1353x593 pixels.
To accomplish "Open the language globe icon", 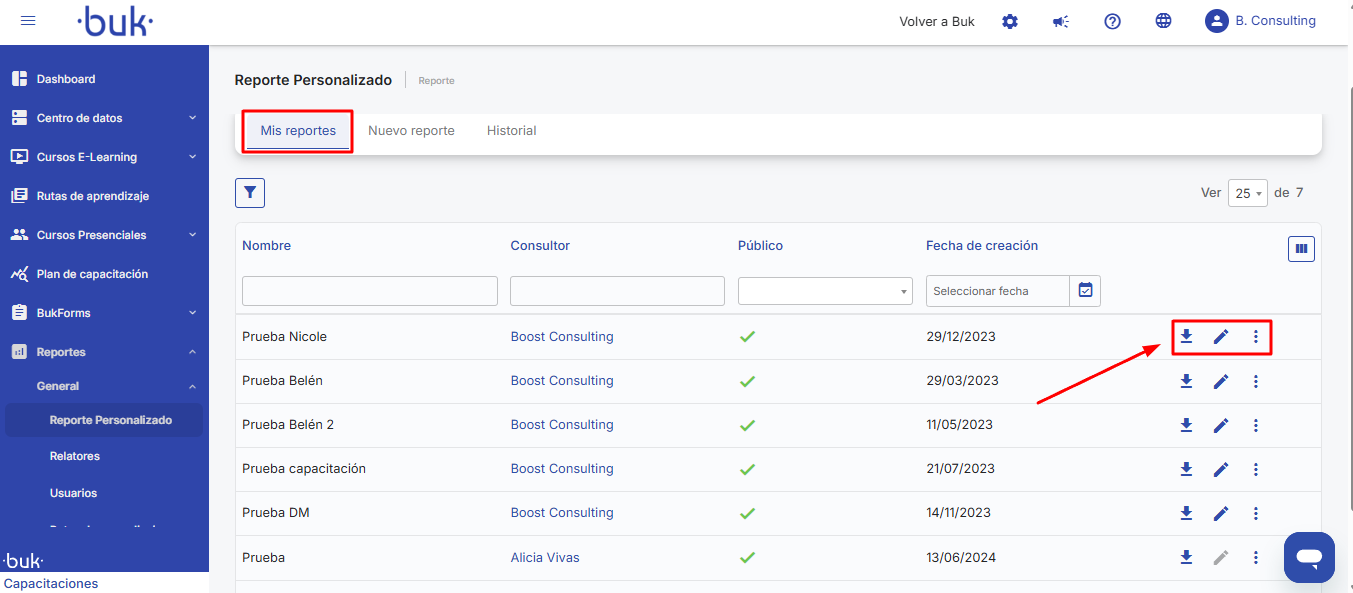I will (1163, 21).
